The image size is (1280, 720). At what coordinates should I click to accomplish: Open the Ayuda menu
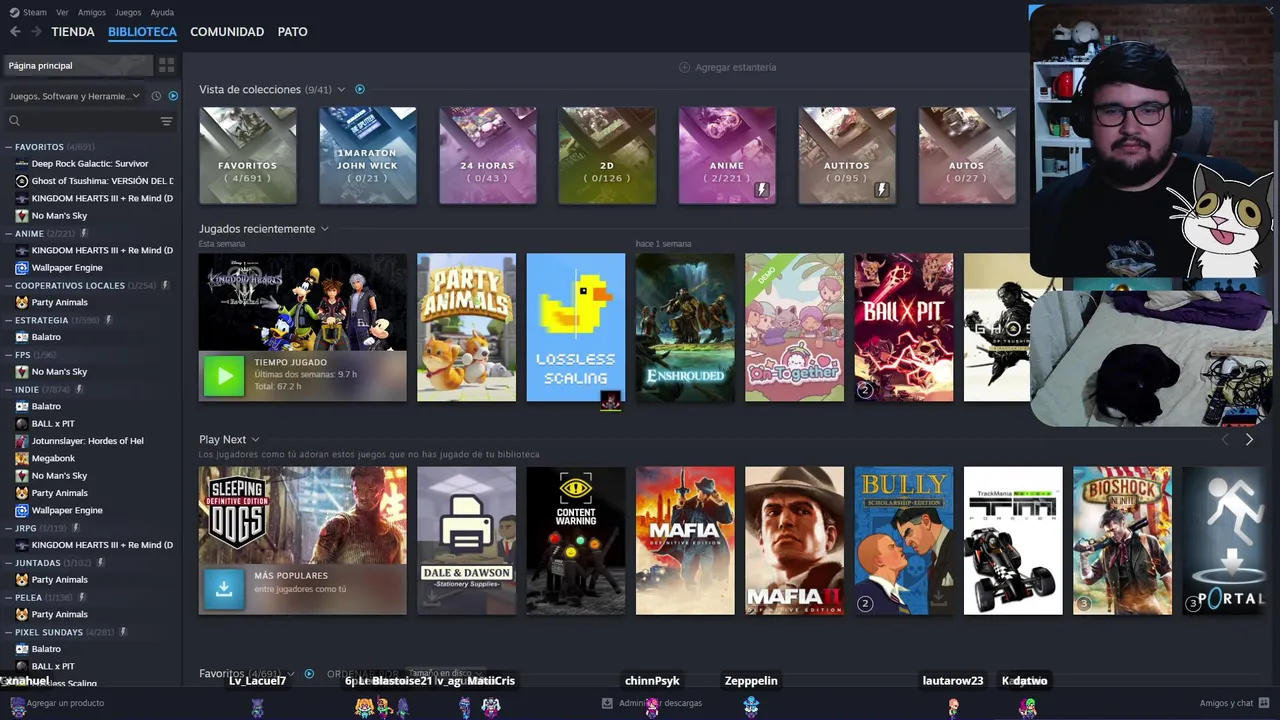[162, 12]
